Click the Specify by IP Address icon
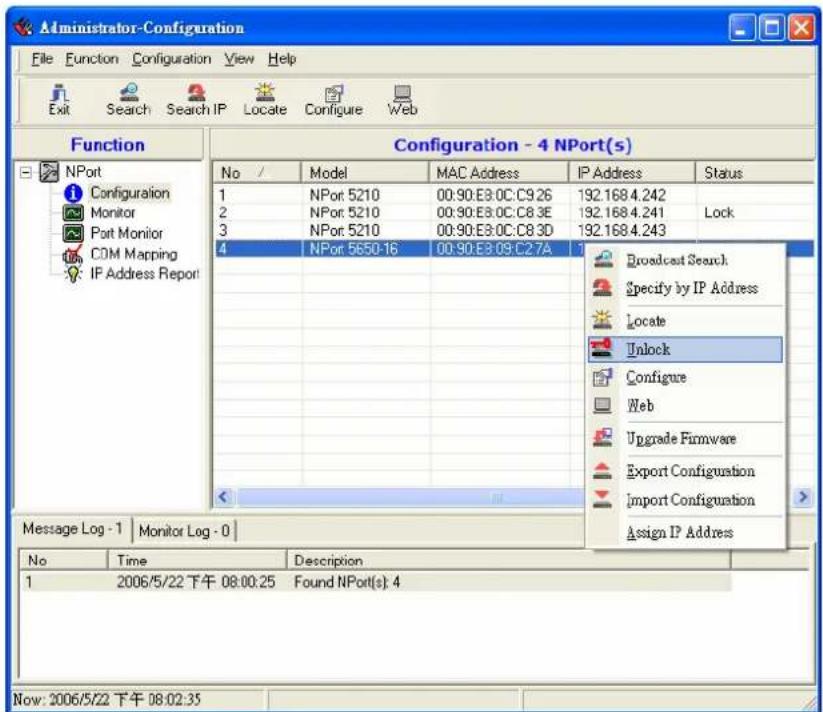The width and height of the screenshot is (823, 712). (603, 288)
